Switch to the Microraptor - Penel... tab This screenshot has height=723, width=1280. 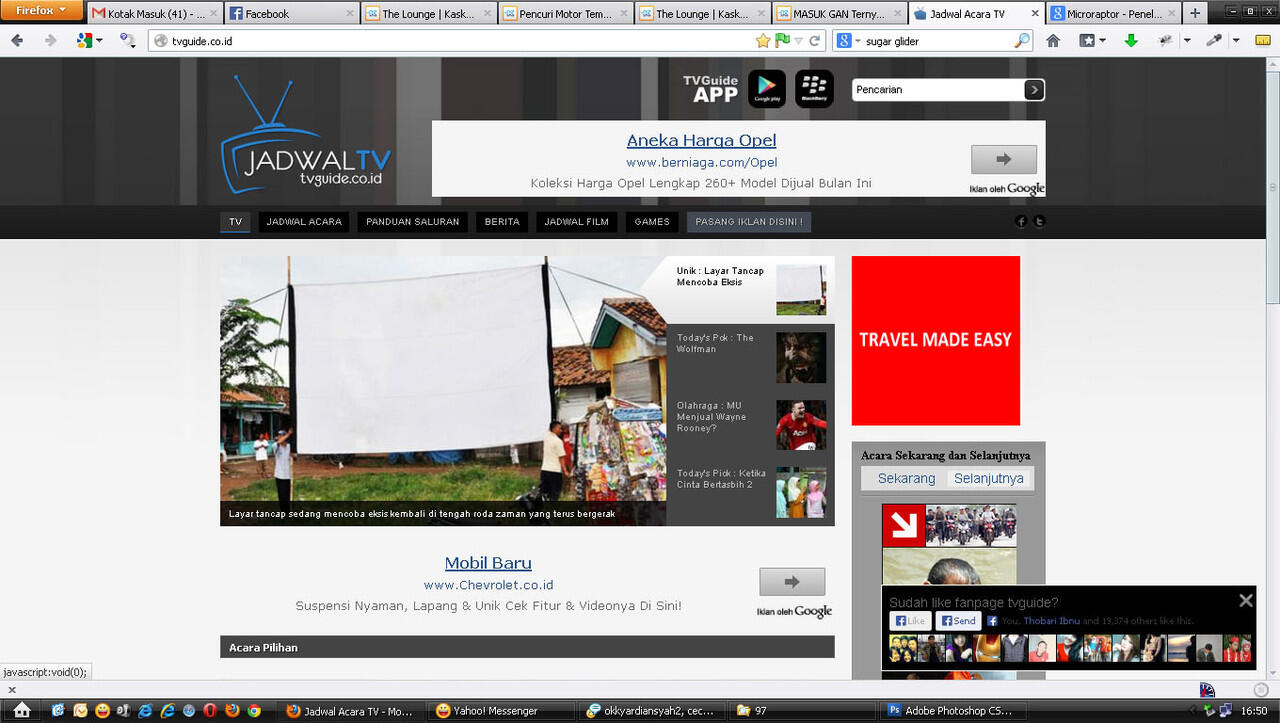[x=1113, y=13]
